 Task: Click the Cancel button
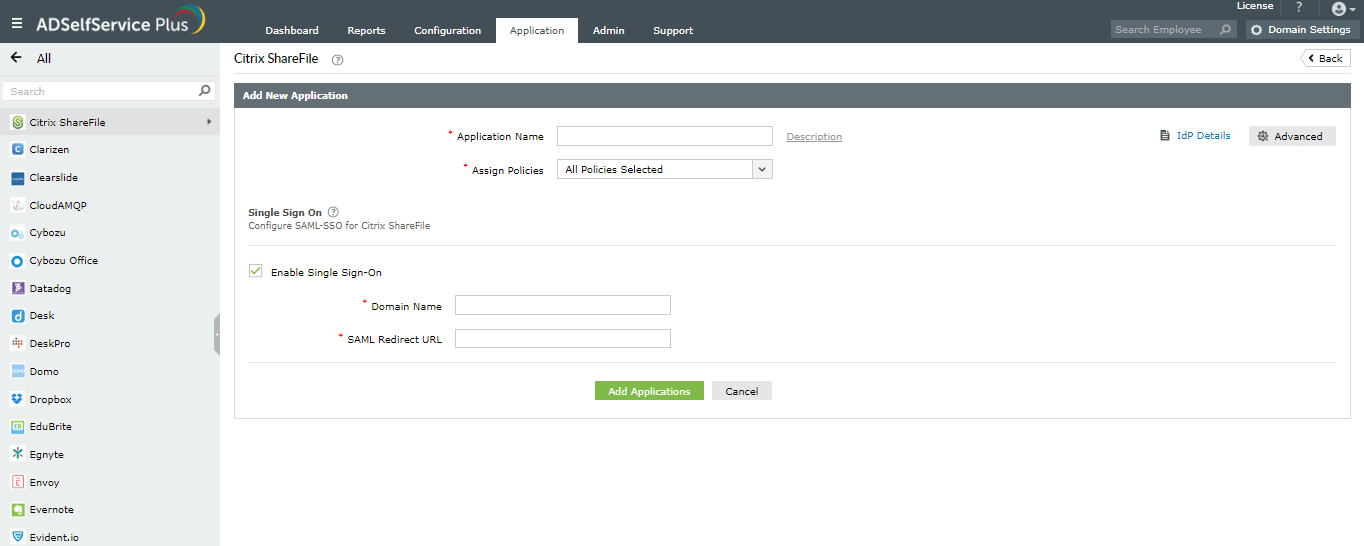coord(742,391)
